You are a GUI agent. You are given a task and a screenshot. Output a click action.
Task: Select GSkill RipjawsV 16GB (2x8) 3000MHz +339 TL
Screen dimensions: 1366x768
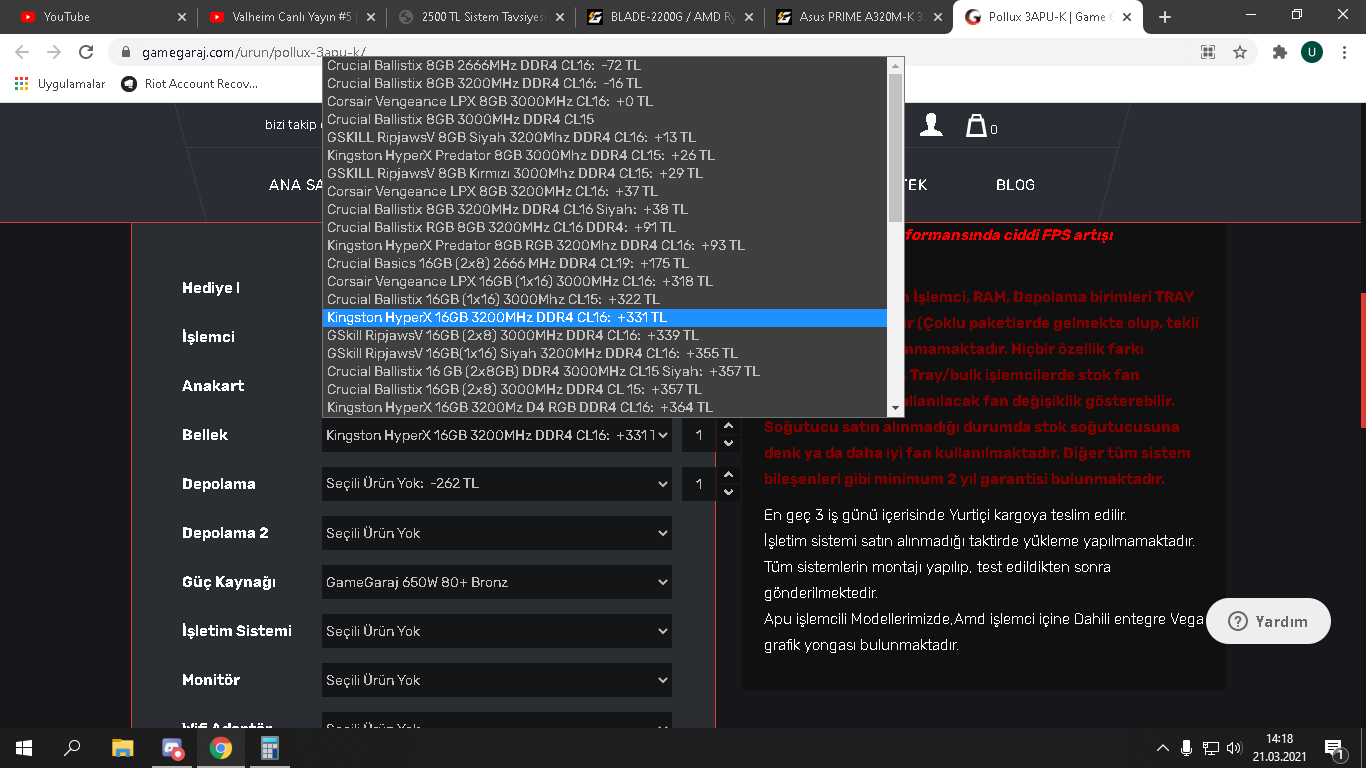(604, 335)
